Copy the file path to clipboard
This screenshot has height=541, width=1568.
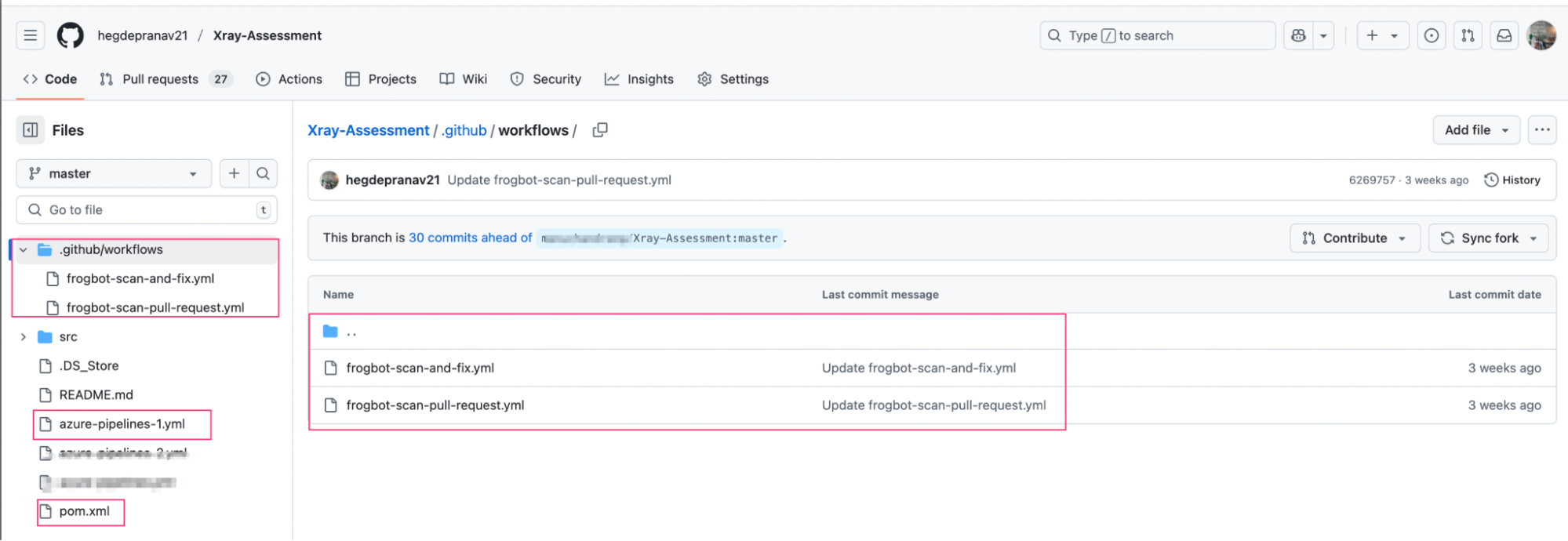[600, 130]
